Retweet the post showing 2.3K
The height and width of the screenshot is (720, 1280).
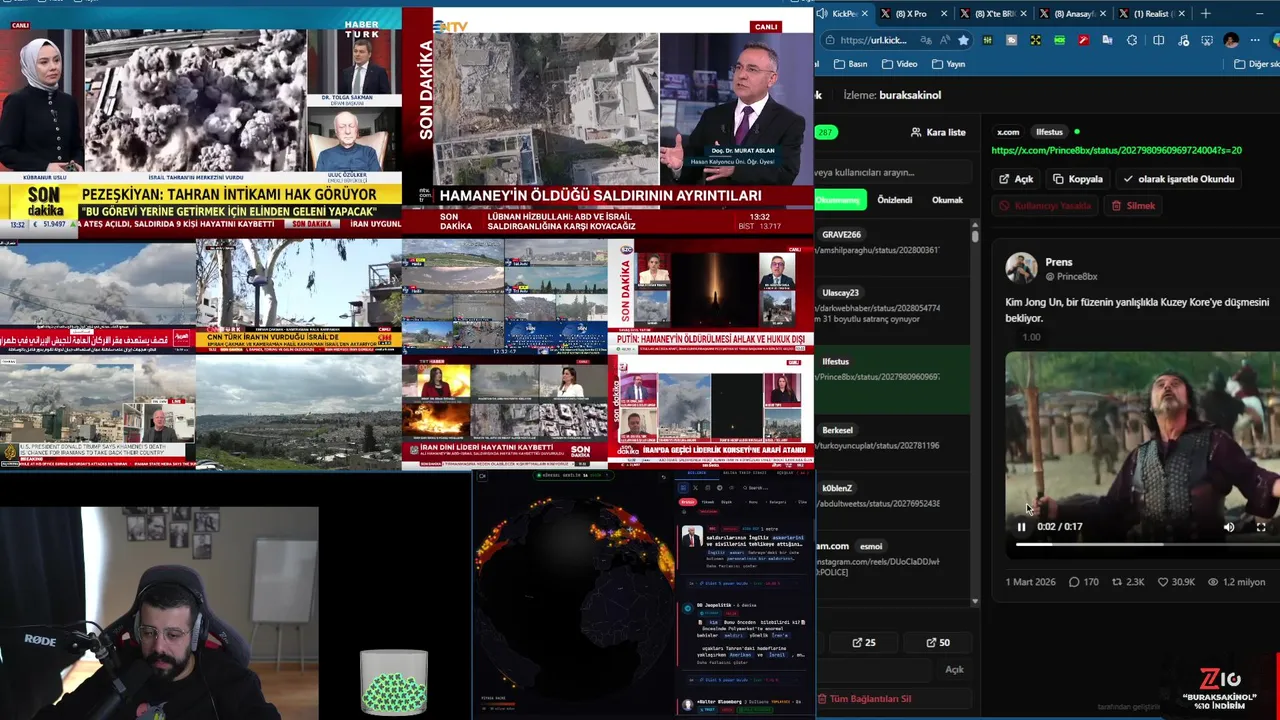[x=1128, y=582]
